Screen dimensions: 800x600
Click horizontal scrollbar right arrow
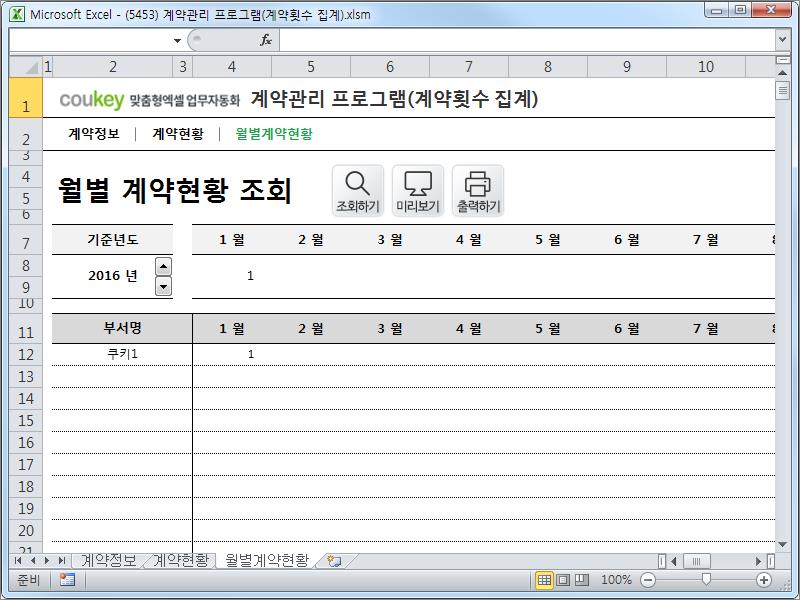click(x=759, y=561)
